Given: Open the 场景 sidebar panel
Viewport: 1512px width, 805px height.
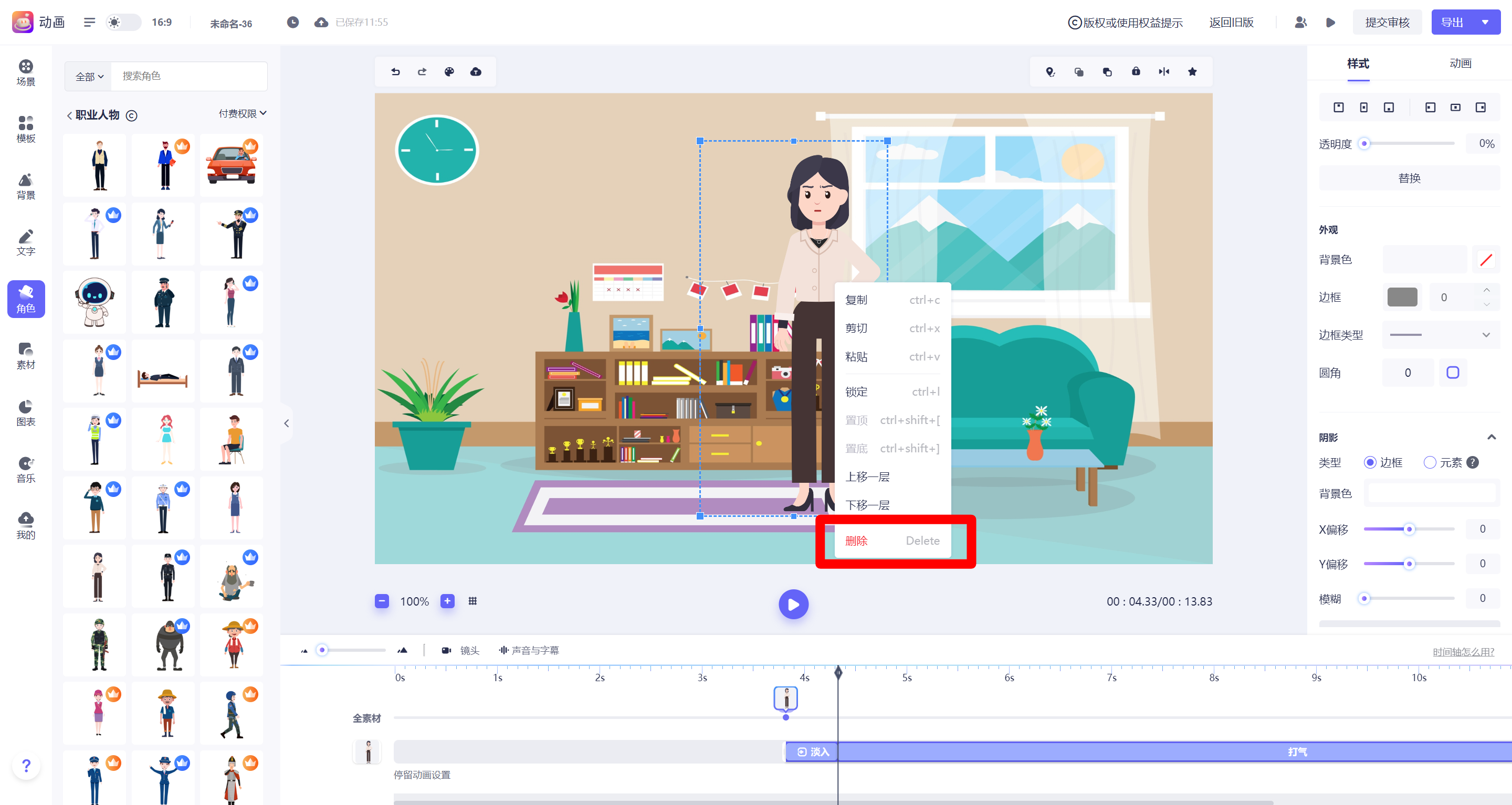Looking at the screenshot, I should pos(26,73).
